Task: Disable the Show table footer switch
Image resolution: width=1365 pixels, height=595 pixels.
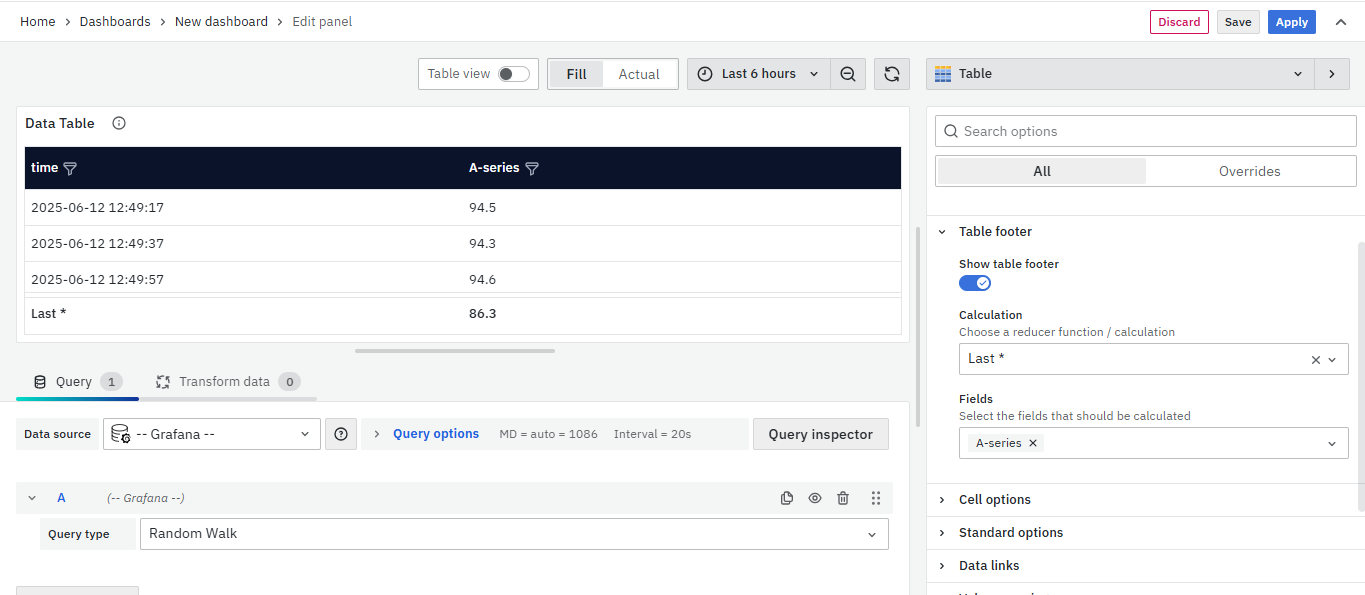Action: click(975, 283)
